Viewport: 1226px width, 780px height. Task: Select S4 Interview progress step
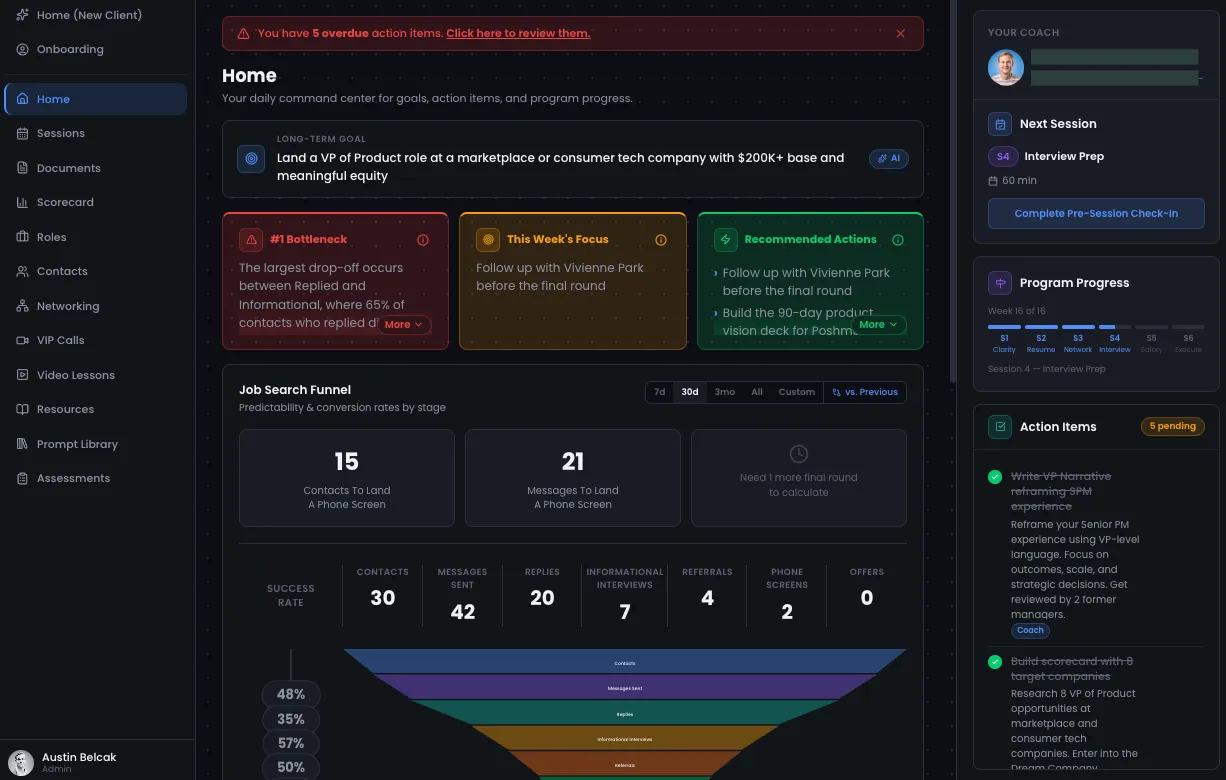pos(1115,338)
